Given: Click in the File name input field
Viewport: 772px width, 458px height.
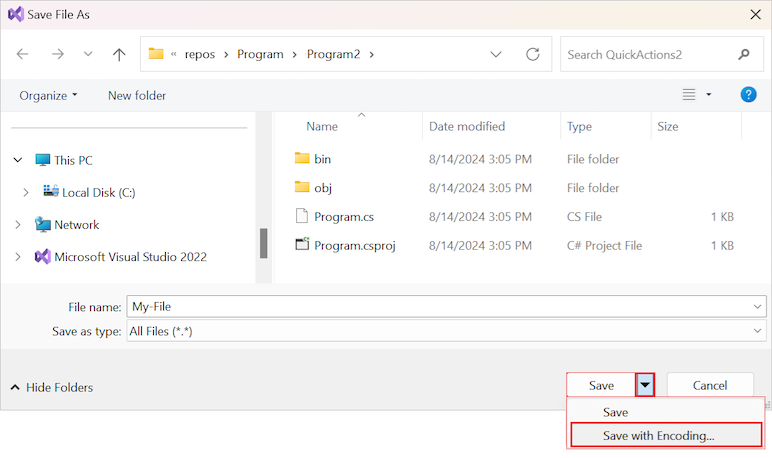Looking at the screenshot, I should pos(440,307).
